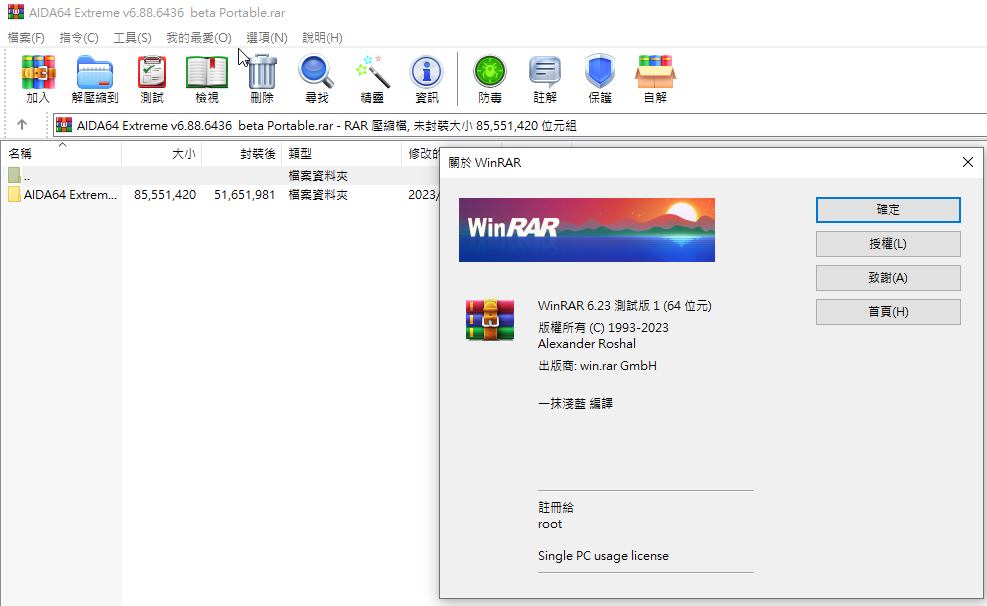Click the 首頁(H) home page button
This screenshot has height=606, width=987.
[x=888, y=311]
